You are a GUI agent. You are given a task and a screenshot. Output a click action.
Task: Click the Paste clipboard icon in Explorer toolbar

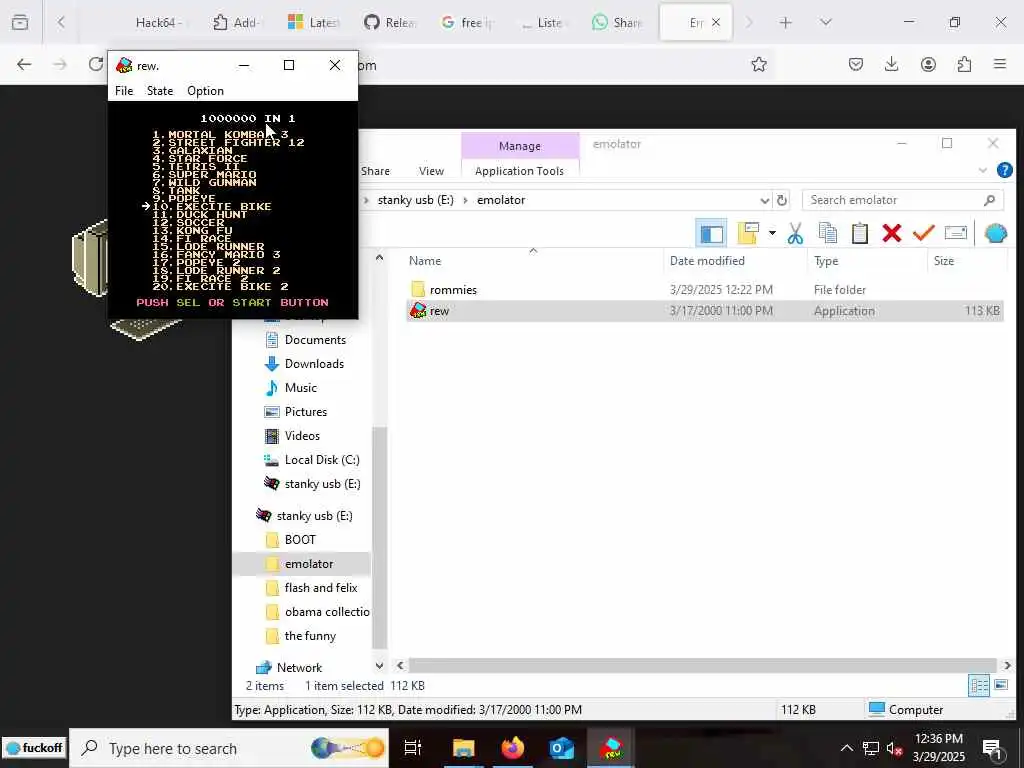pos(859,233)
